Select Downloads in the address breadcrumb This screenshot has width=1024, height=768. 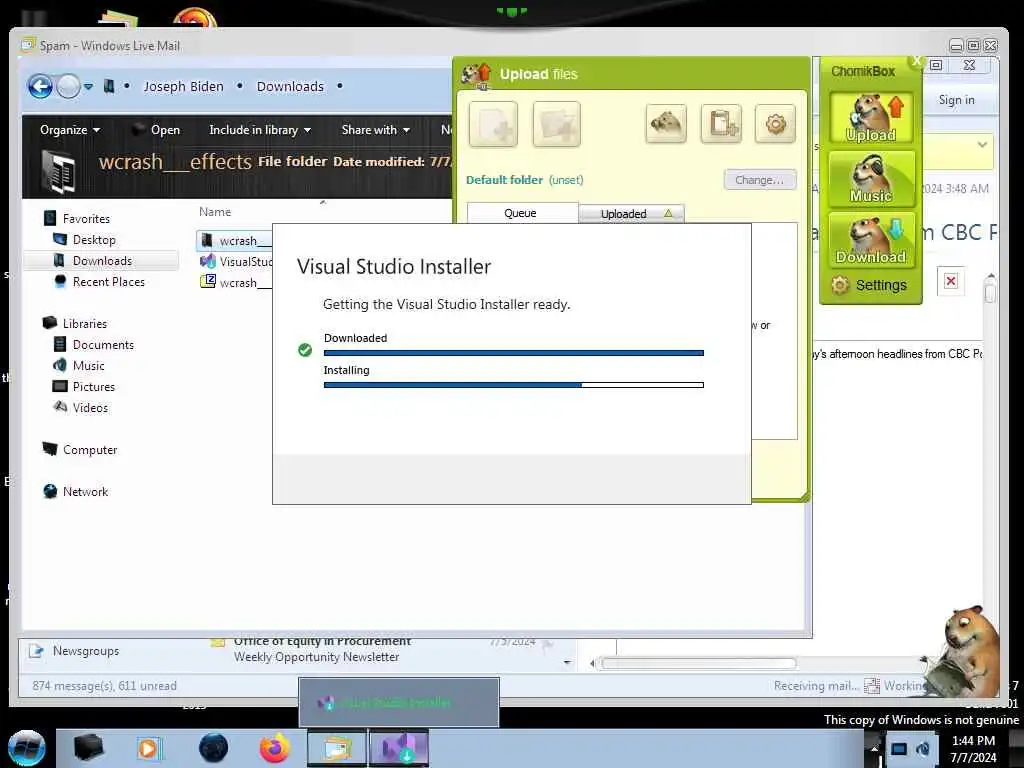290,86
